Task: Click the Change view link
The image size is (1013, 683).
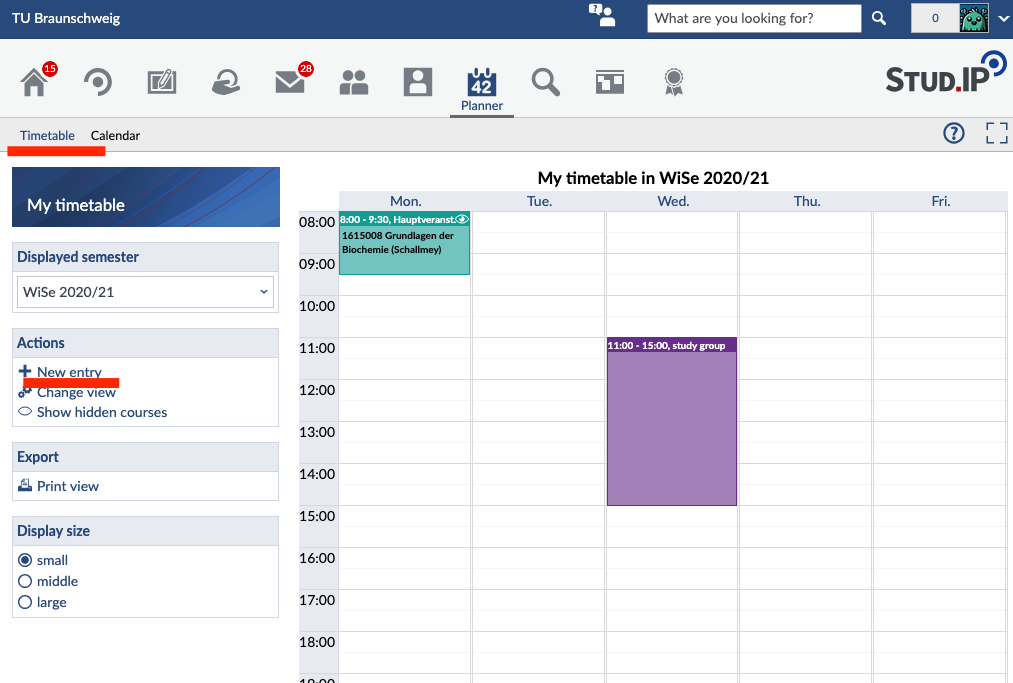Action: coord(76,392)
